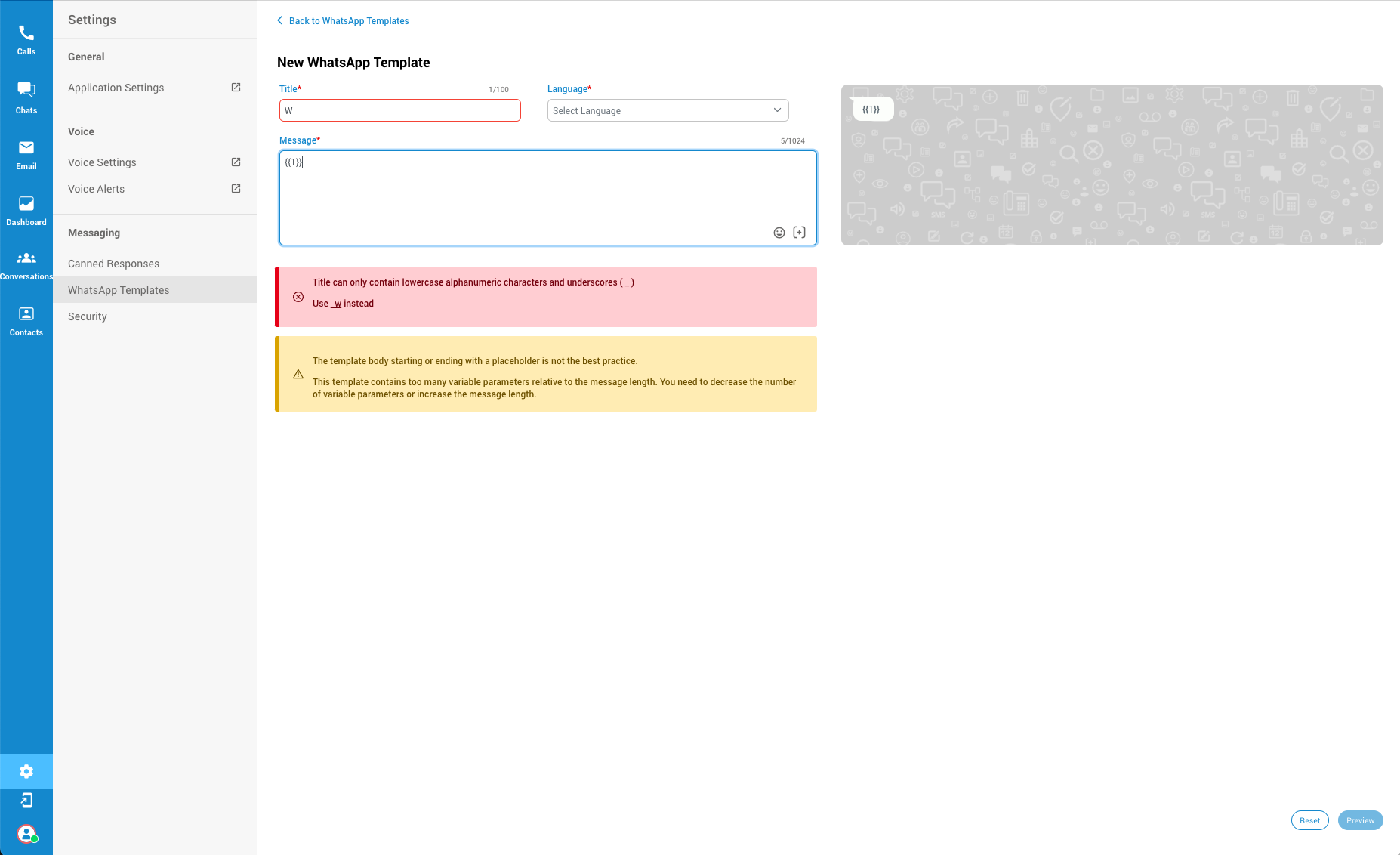Click the 1/100 title character counter
The image size is (1400, 855).
(498, 90)
